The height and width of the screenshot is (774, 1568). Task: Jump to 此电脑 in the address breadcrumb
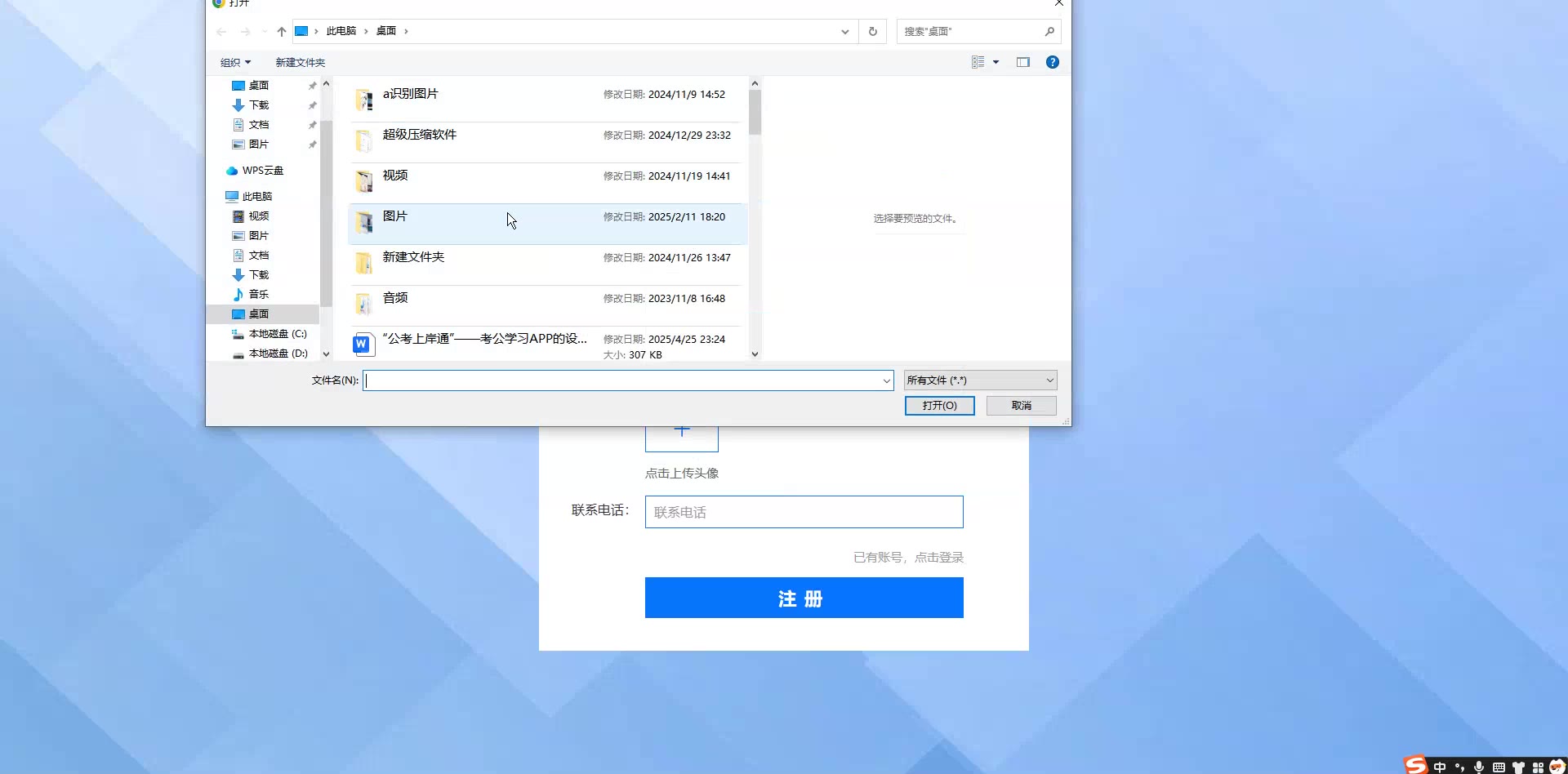(x=341, y=31)
